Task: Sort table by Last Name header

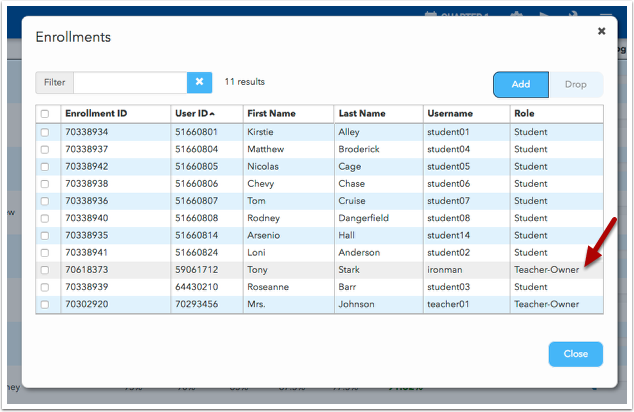Action: [363, 114]
